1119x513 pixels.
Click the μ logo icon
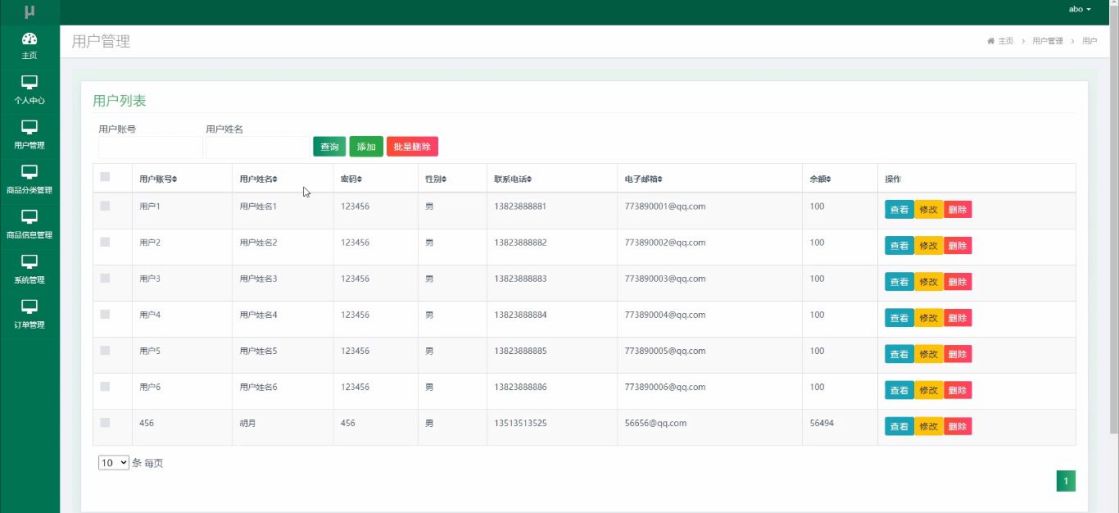[29, 11]
